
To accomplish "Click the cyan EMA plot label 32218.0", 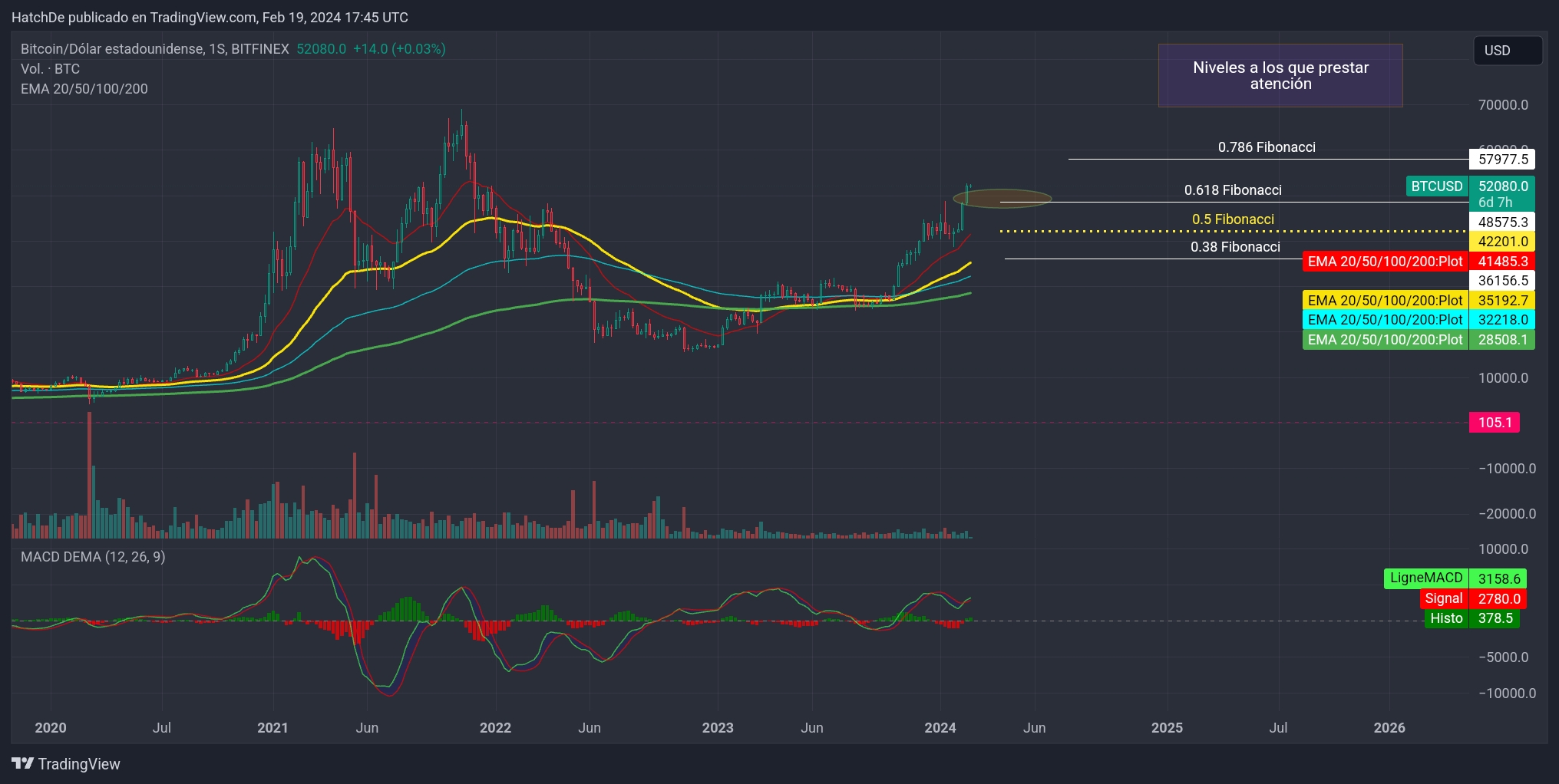I will click(1419, 320).
